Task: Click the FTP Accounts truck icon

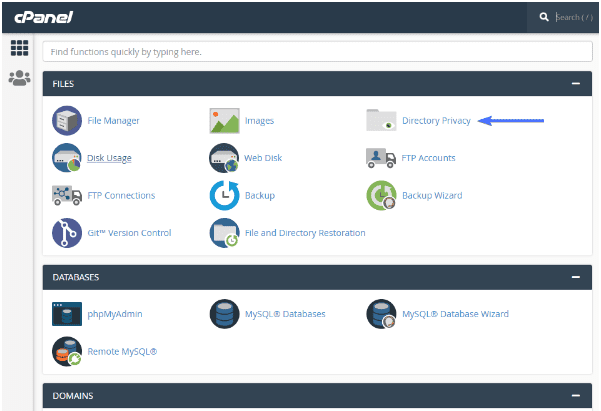Action: pos(381,158)
